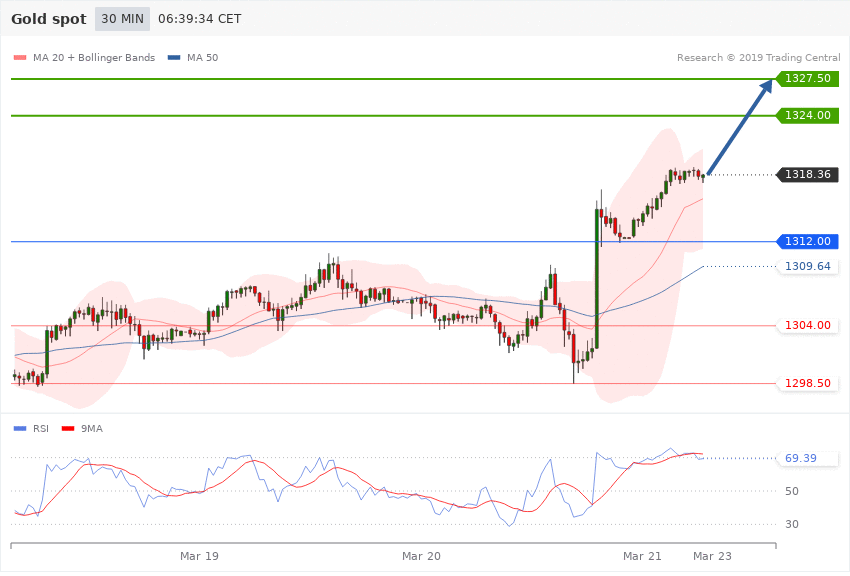The width and height of the screenshot is (850, 576).
Task: Click the Research © 2019 Trading Central text
Action: [x=758, y=57]
